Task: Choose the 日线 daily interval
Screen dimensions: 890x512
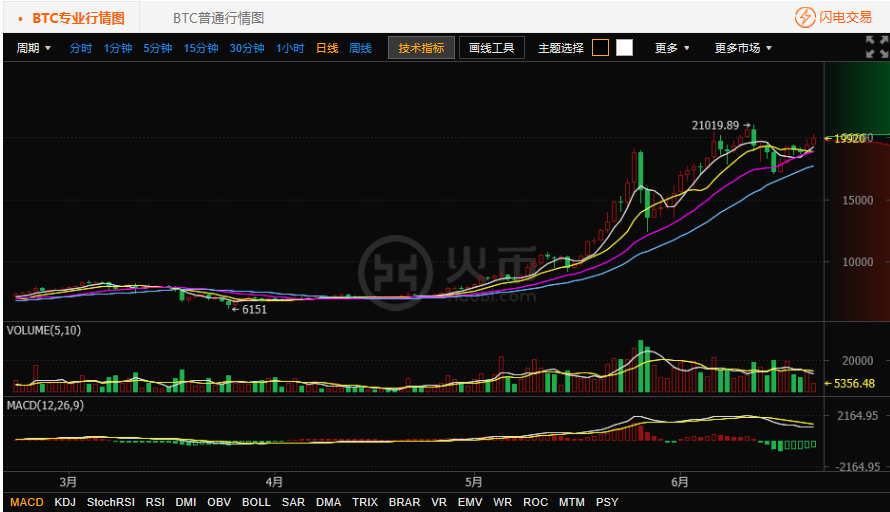Action: click(327, 48)
